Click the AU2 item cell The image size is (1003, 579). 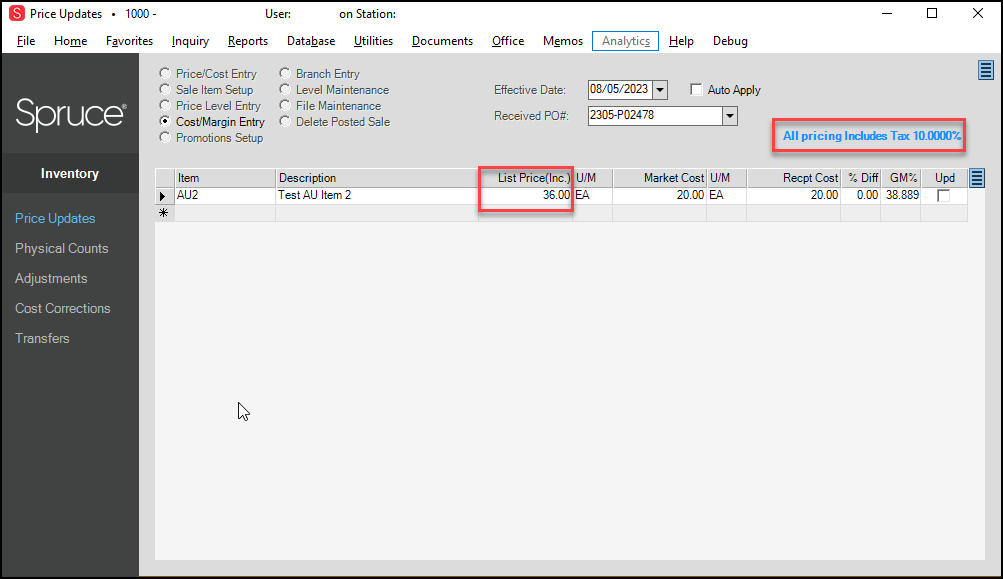[225, 195]
